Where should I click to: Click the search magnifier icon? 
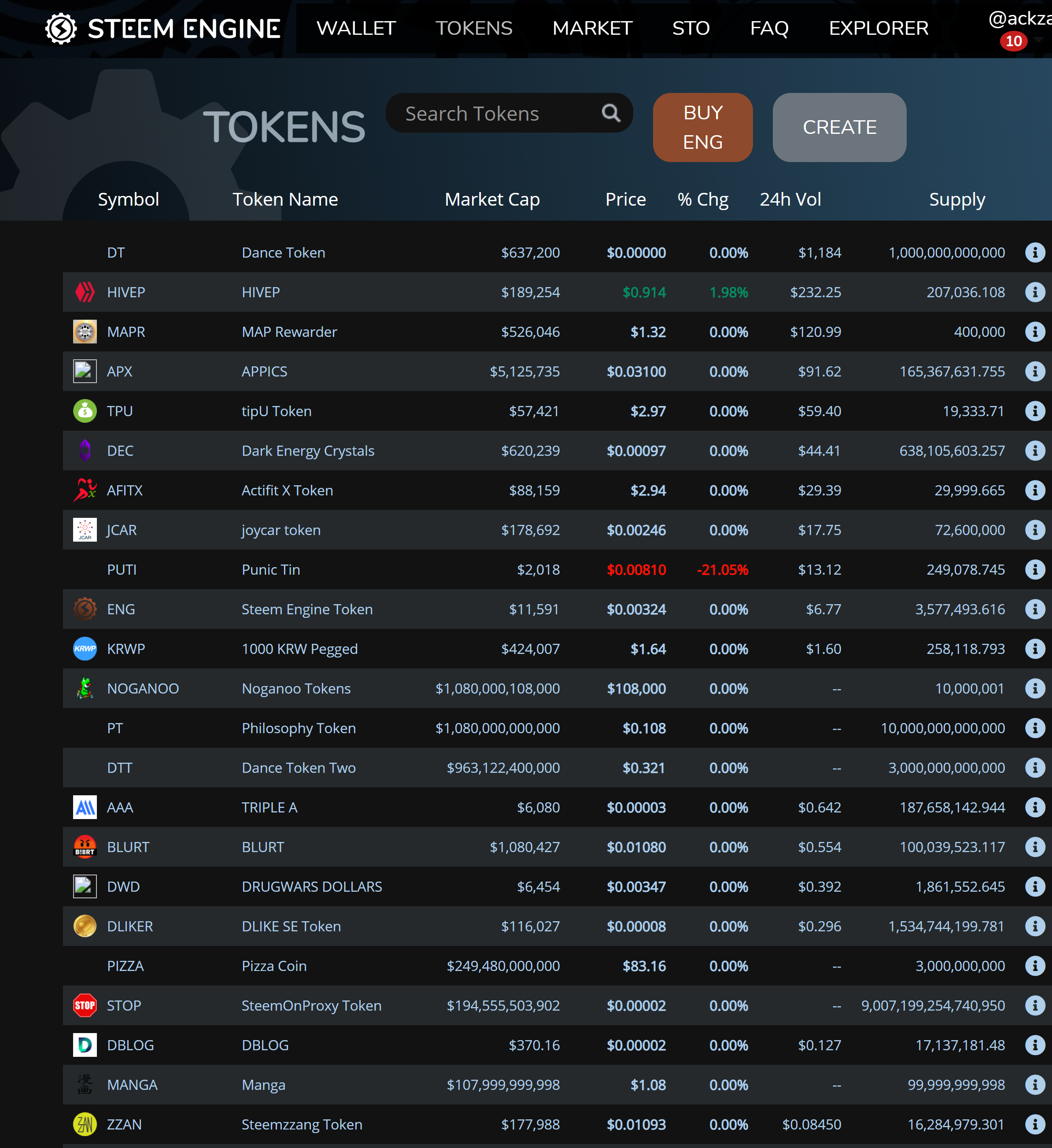pos(611,113)
